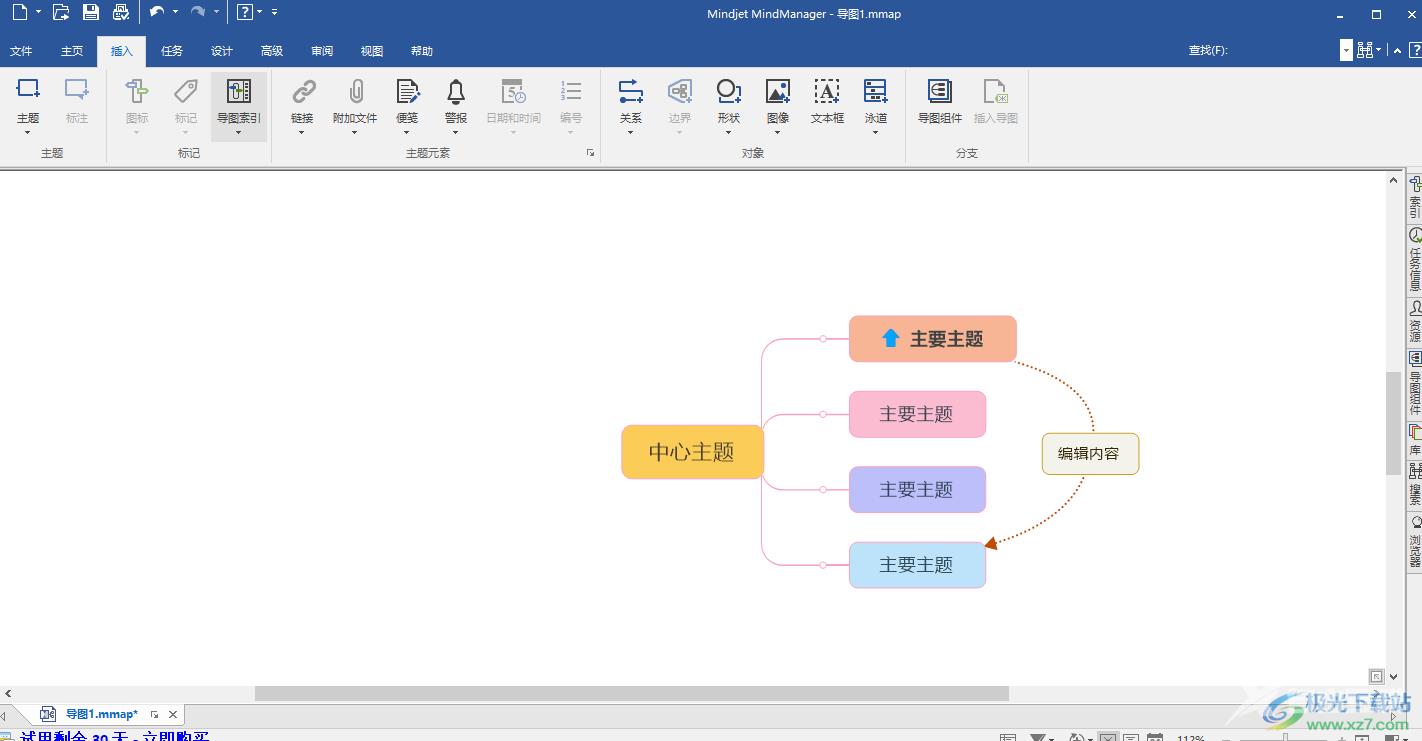The height and width of the screenshot is (741, 1422).
Task: Collapse the ribbon with the caret arrow
Action: tap(1398, 51)
